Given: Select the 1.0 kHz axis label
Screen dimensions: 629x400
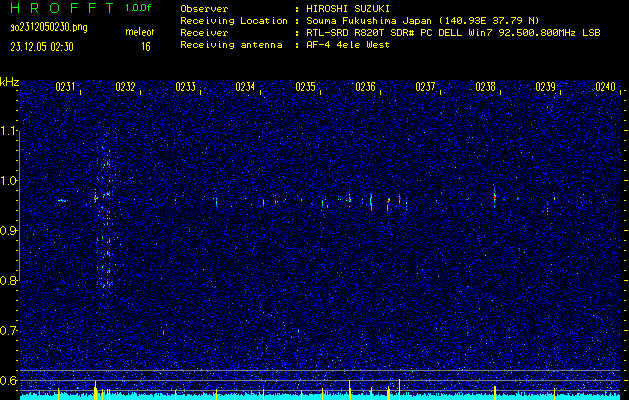Looking at the screenshot, I should tap(9, 180).
